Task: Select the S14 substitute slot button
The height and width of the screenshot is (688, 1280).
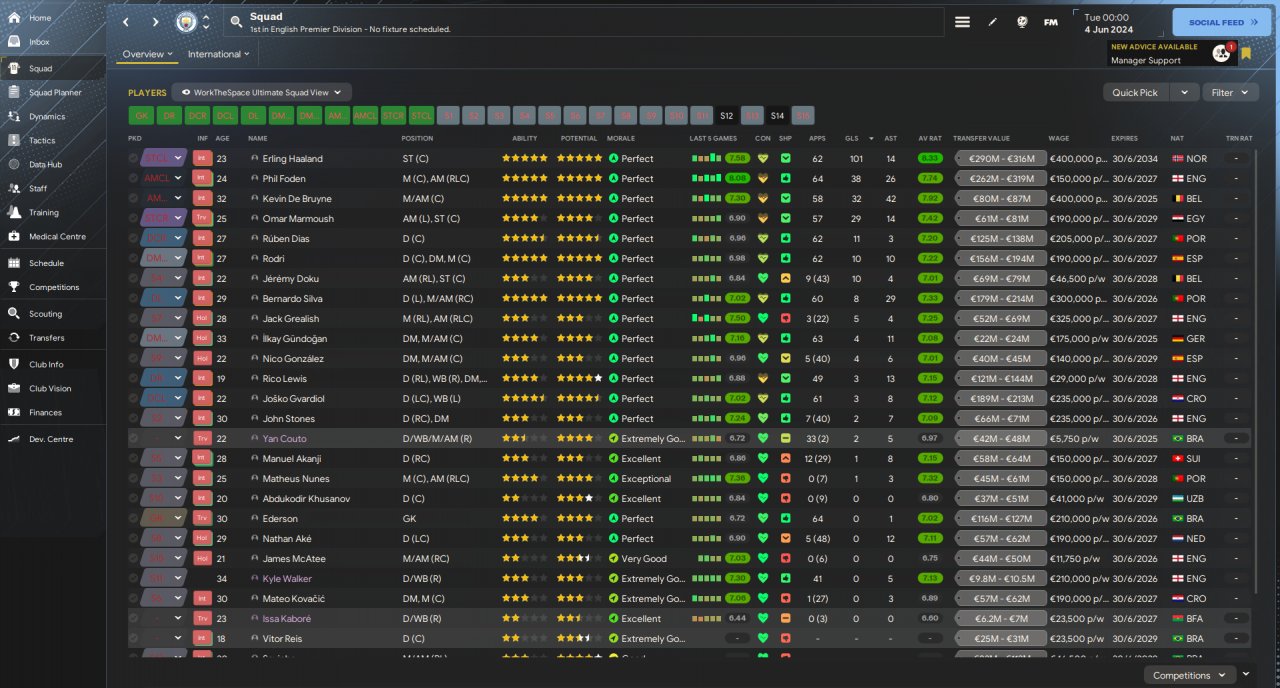Action: point(777,115)
